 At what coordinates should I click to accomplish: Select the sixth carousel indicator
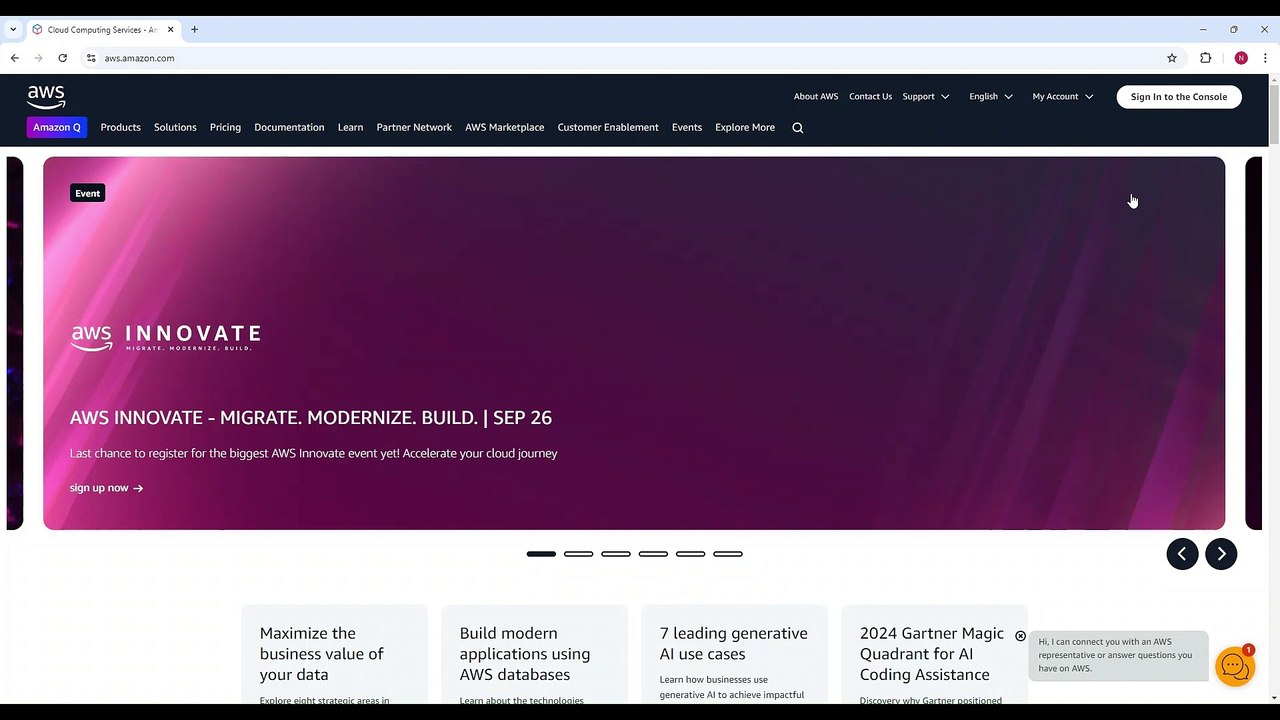tap(728, 554)
